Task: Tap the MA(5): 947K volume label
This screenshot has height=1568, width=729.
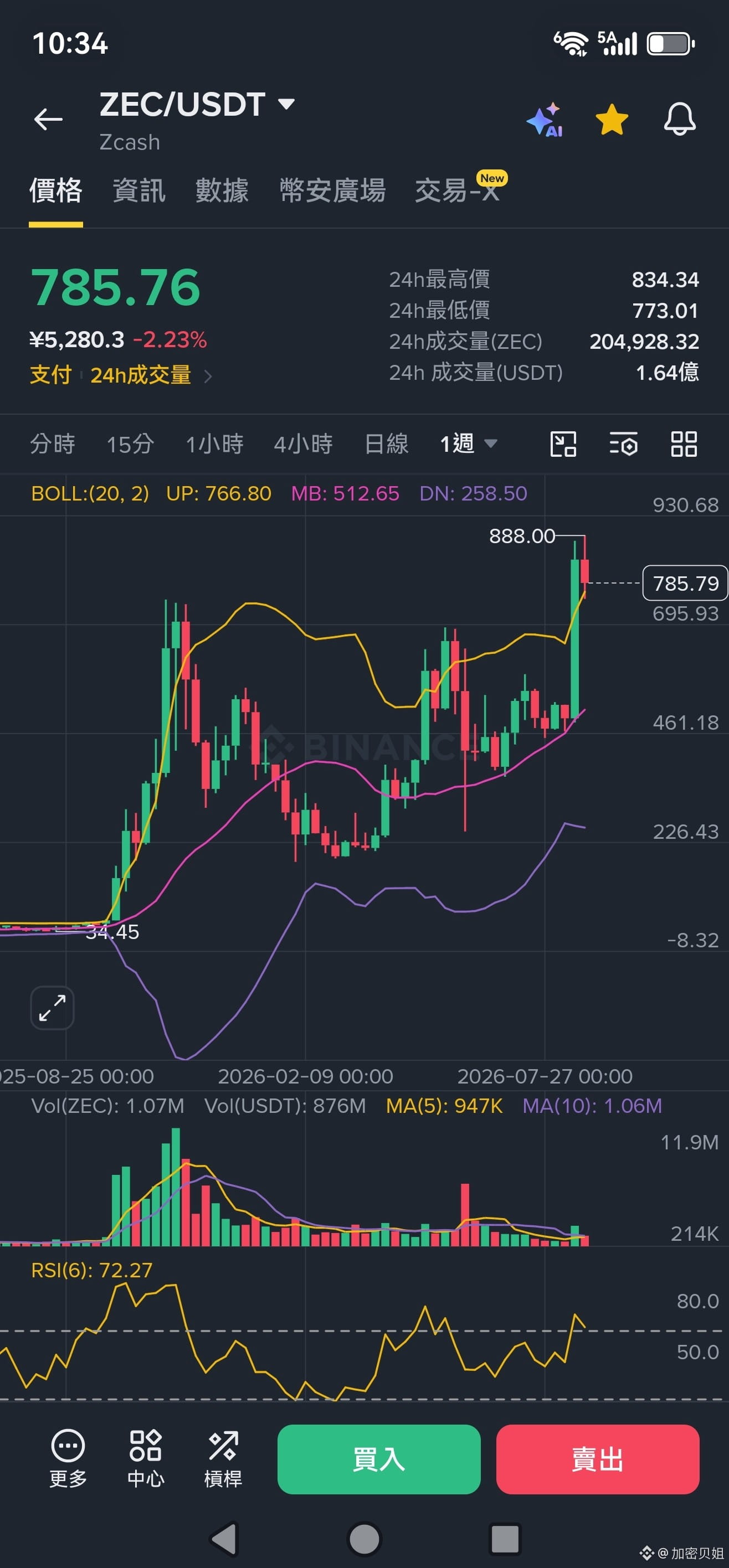Action: pyautogui.click(x=445, y=1105)
